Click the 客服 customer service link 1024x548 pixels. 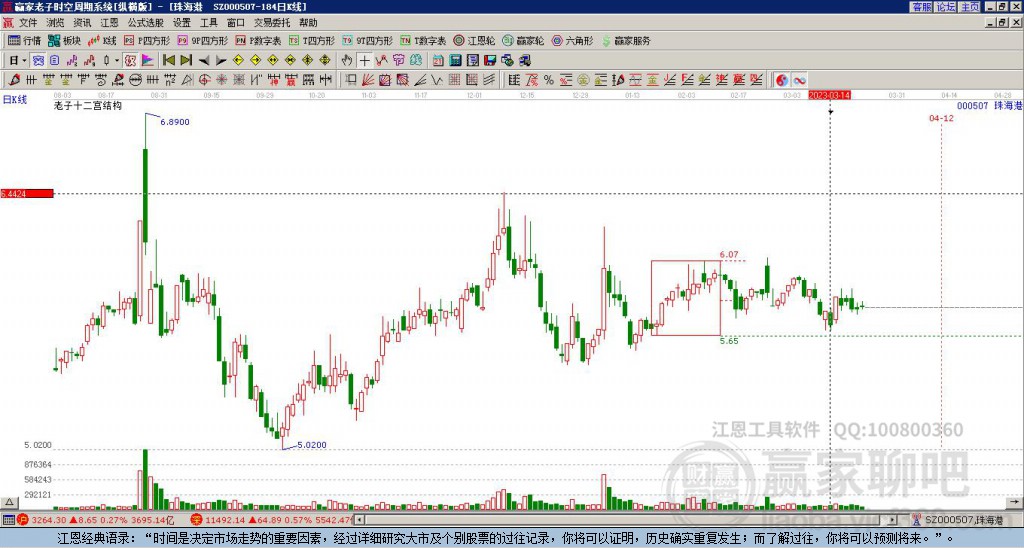pos(921,7)
